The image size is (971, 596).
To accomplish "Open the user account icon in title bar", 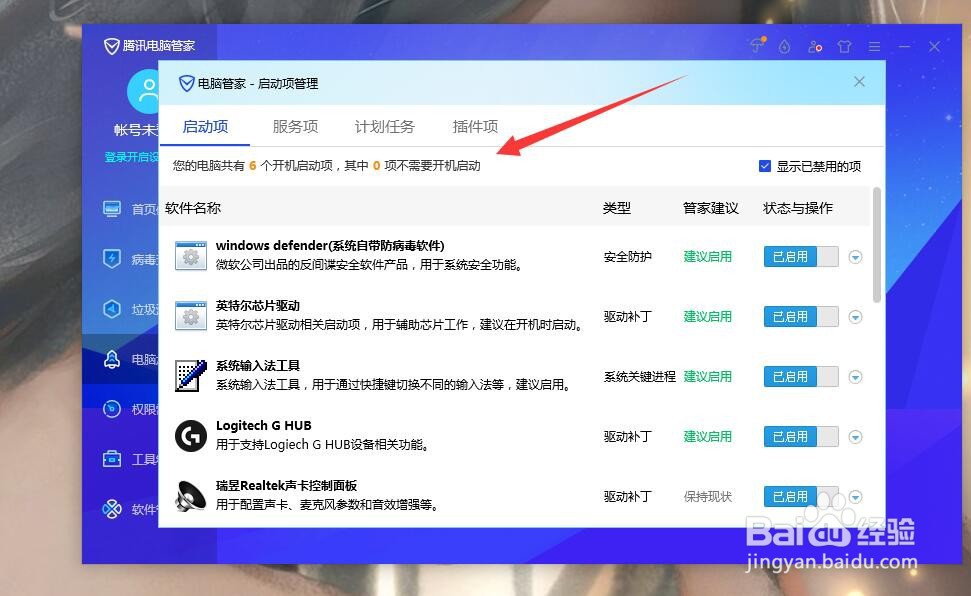I will pos(815,46).
